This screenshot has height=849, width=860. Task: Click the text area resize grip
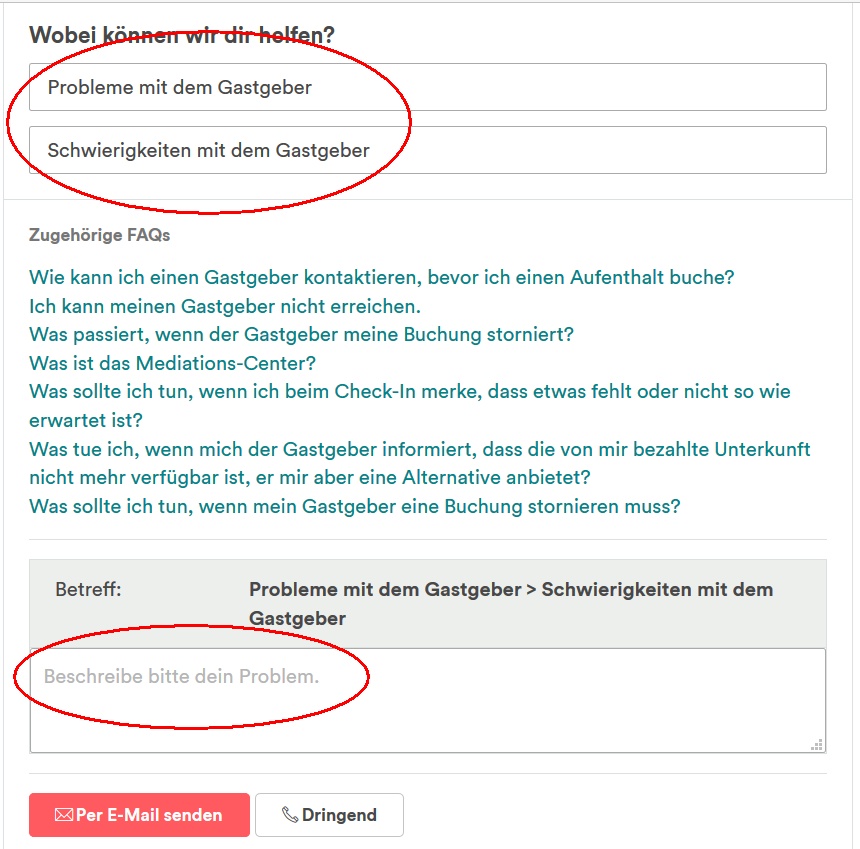tap(817, 744)
